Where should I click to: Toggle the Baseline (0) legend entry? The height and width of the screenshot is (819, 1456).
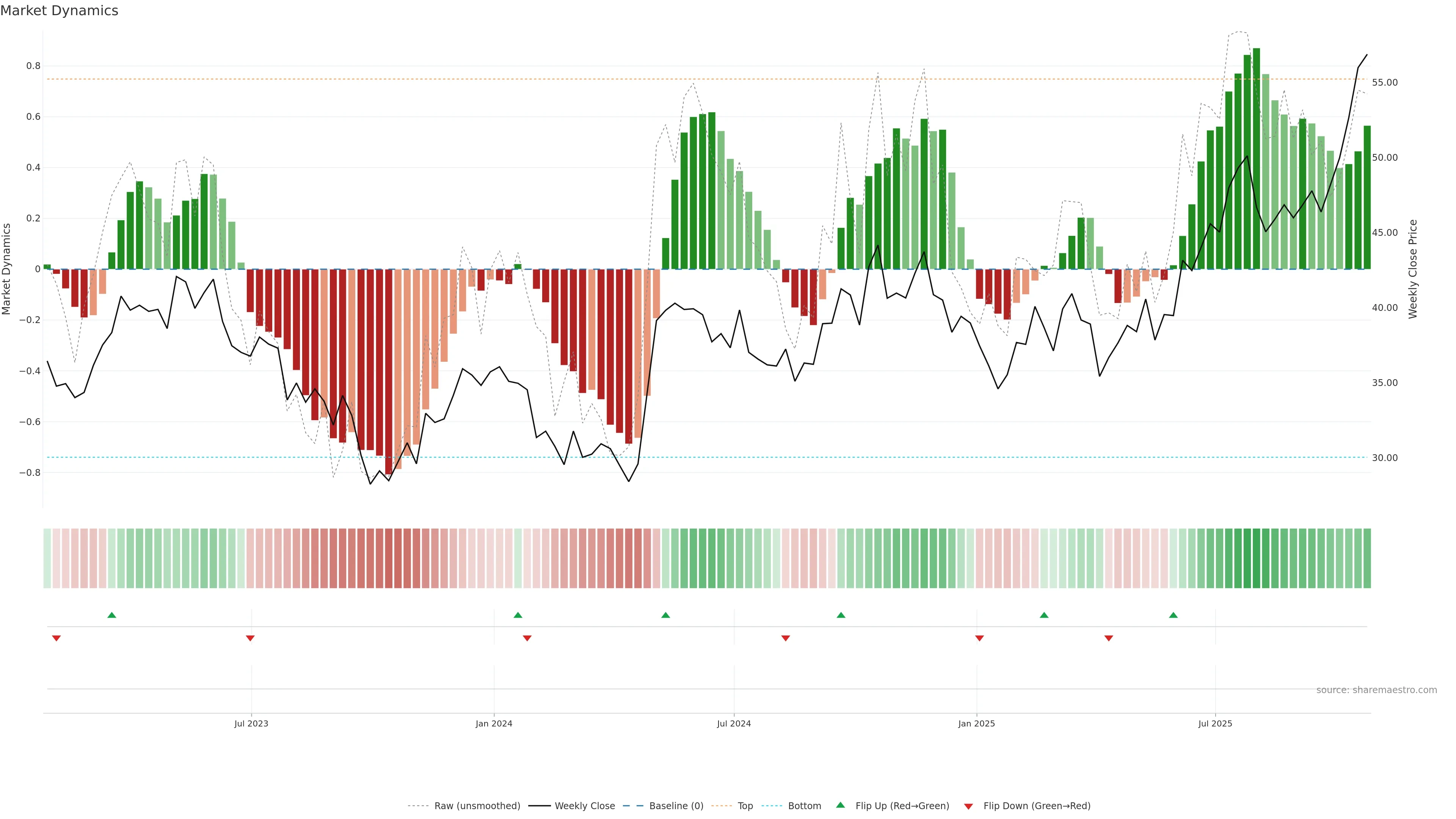click(x=676, y=806)
